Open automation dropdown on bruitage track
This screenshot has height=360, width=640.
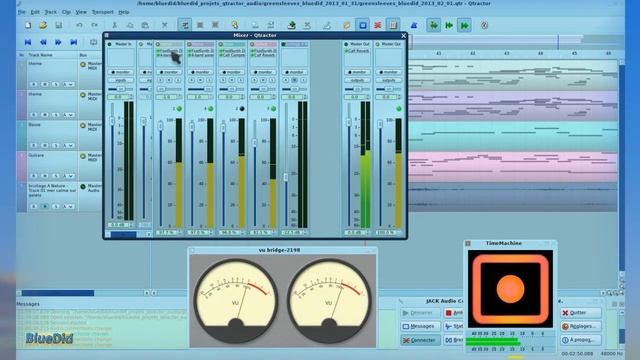pyautogui.click(x=69, y=207)
